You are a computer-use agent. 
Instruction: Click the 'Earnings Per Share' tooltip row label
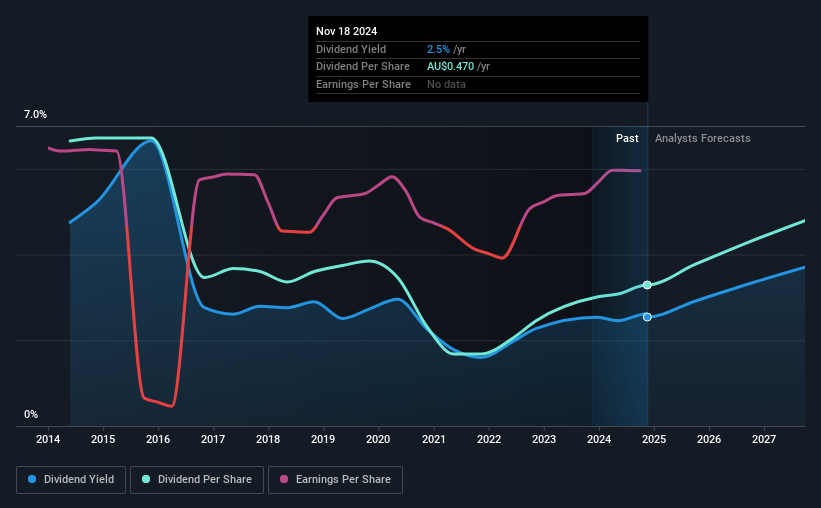[x=363, y=84]
